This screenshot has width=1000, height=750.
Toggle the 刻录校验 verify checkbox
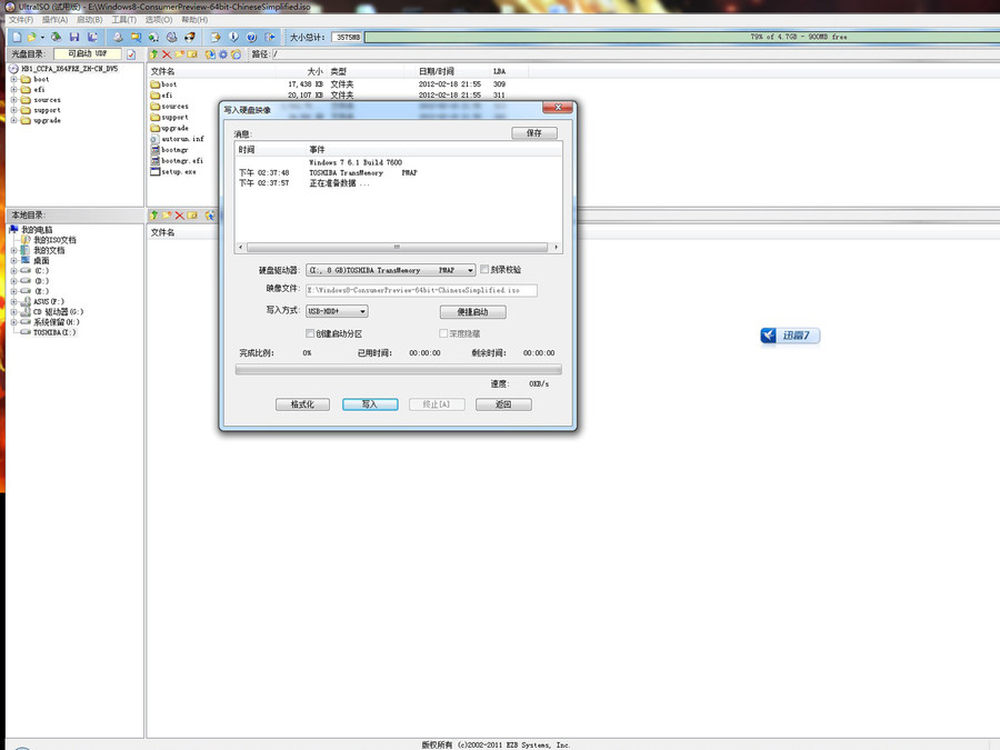click(x=485, y=269)
